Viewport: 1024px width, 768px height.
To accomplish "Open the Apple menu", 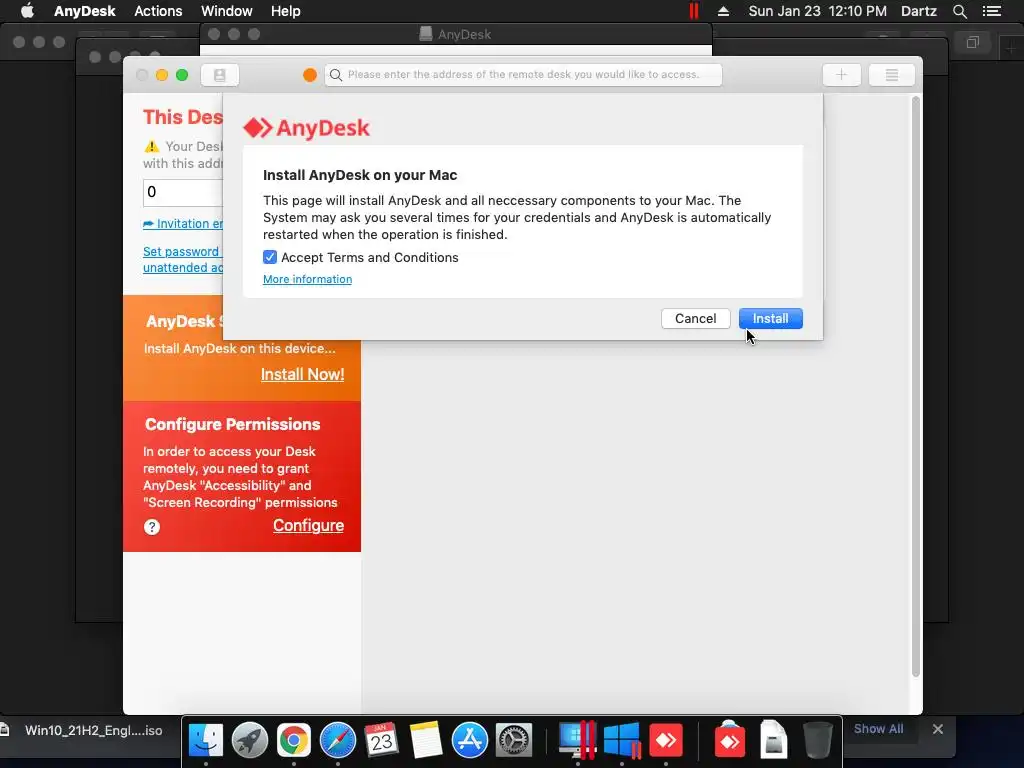I will point(27,11).
